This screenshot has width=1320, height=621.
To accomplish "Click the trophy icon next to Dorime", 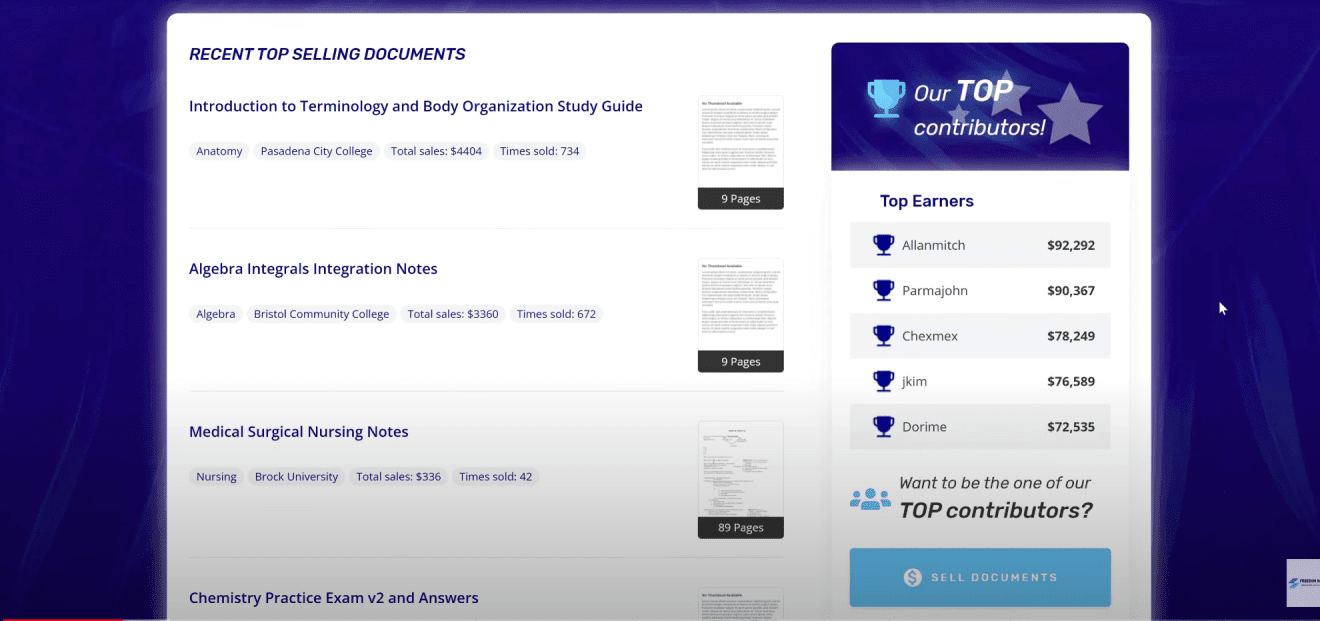I will point(883,426).
